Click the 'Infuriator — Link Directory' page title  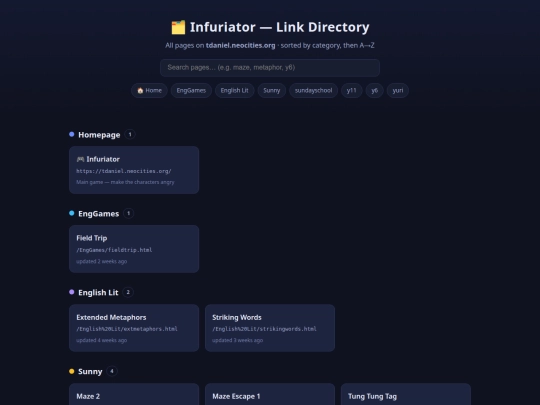pos(280,27)
